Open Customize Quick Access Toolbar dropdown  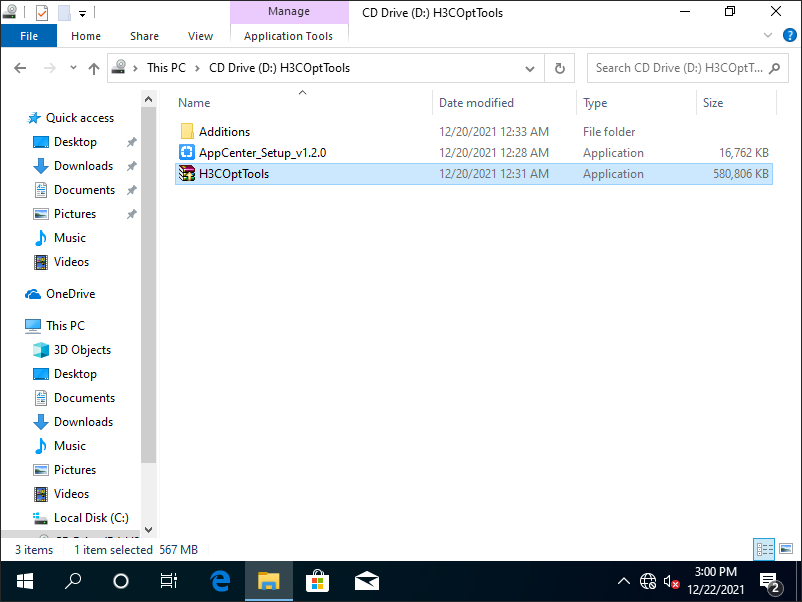pos(82,13)
